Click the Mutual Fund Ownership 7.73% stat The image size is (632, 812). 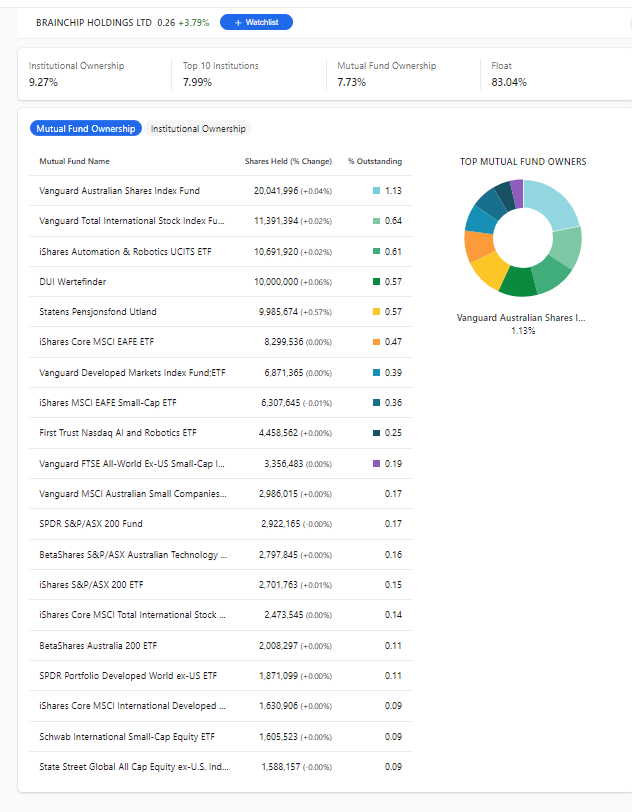[x=386, y=74]
